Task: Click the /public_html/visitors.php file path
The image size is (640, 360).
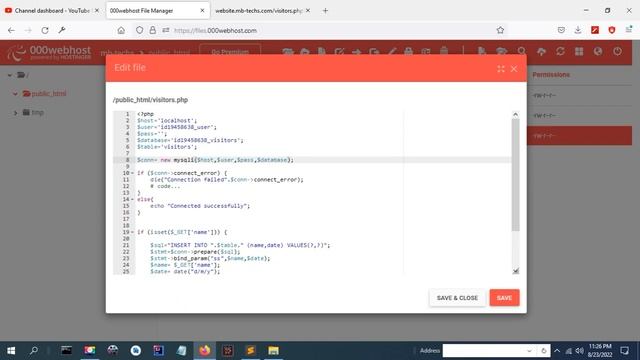Action: coord(150,100)
